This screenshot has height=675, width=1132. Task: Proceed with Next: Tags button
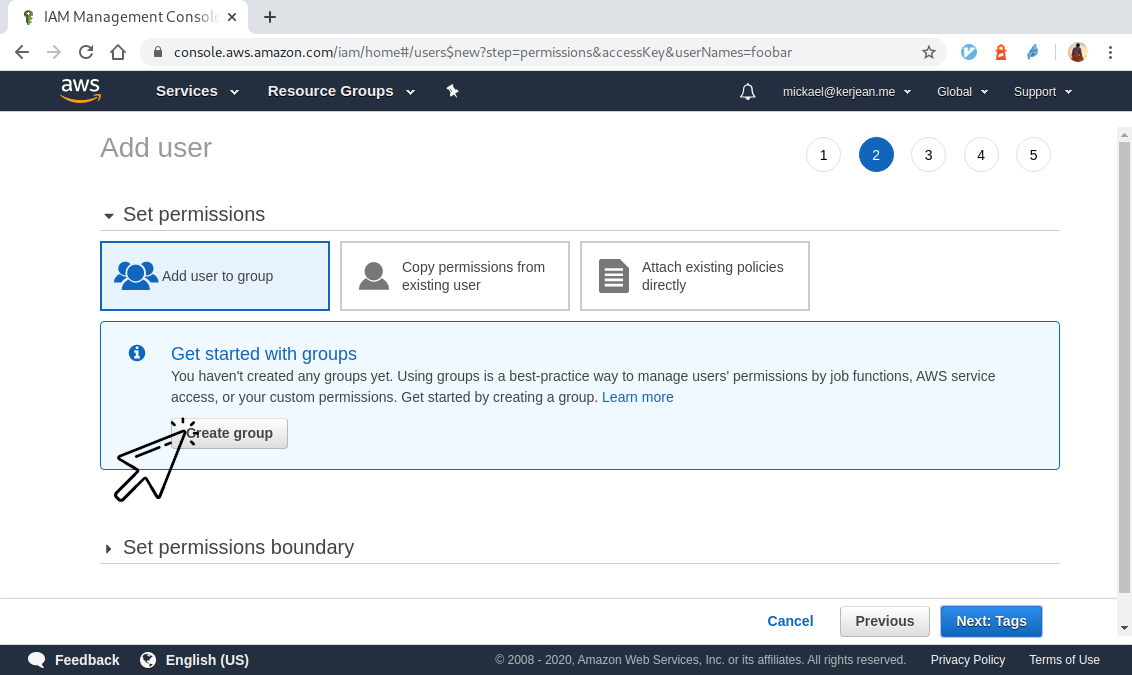pos(991,621)
